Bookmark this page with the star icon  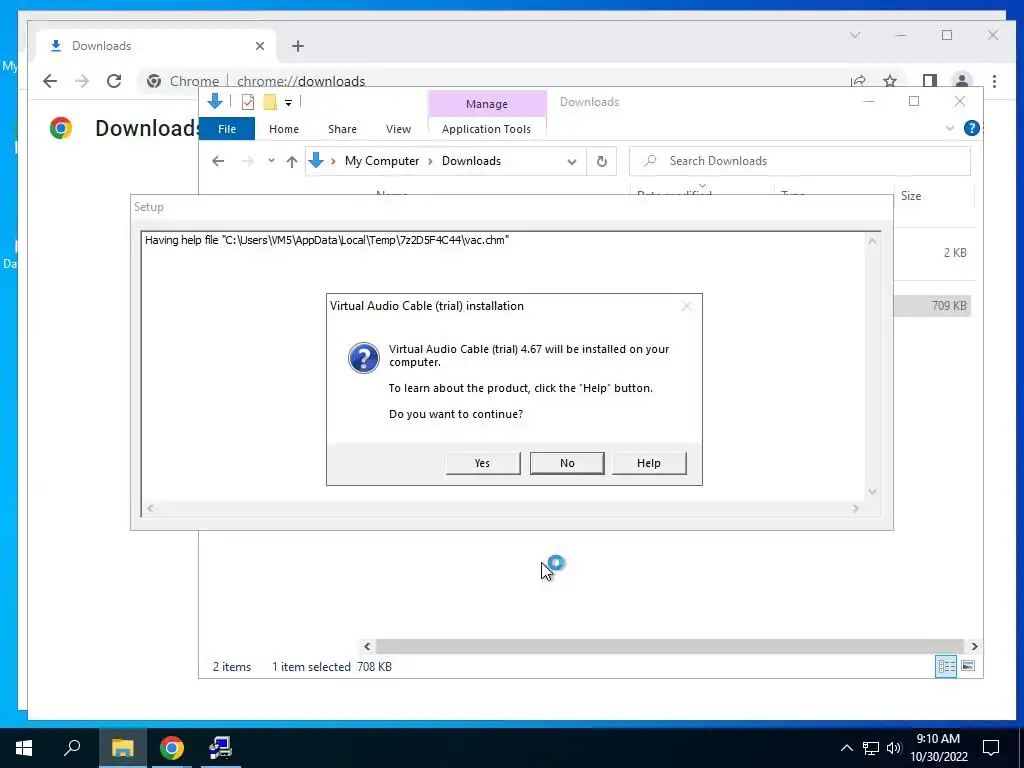[x=889, y=81]
